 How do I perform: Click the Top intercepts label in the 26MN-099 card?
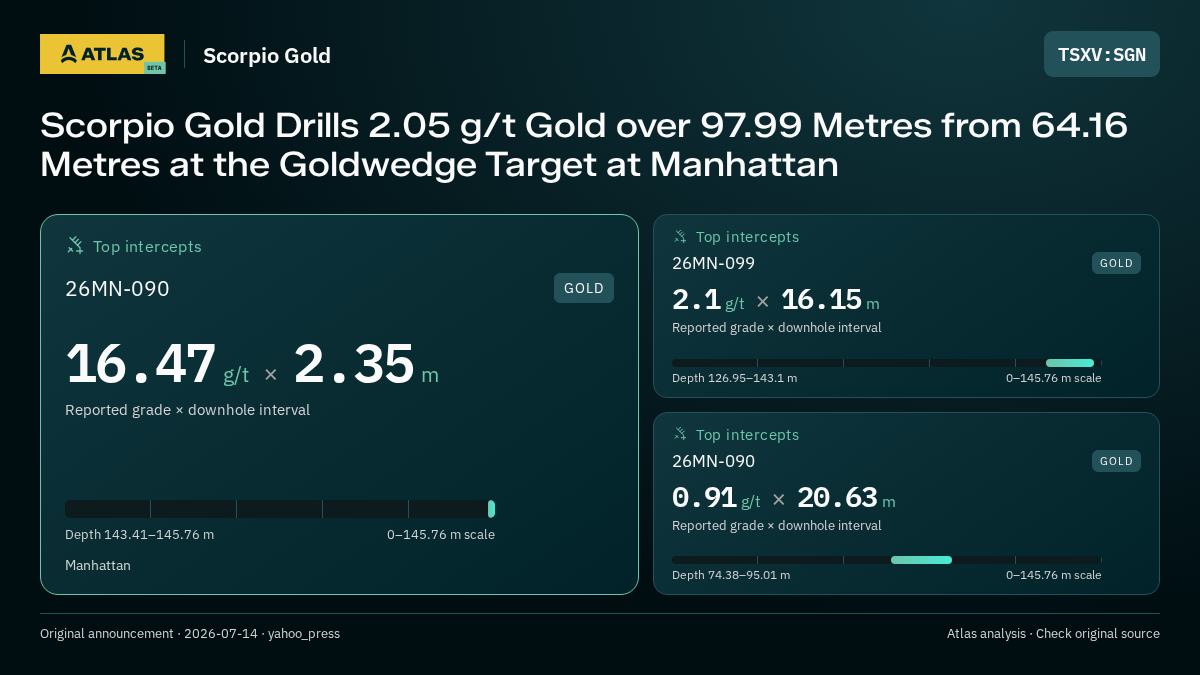point(747,237)
